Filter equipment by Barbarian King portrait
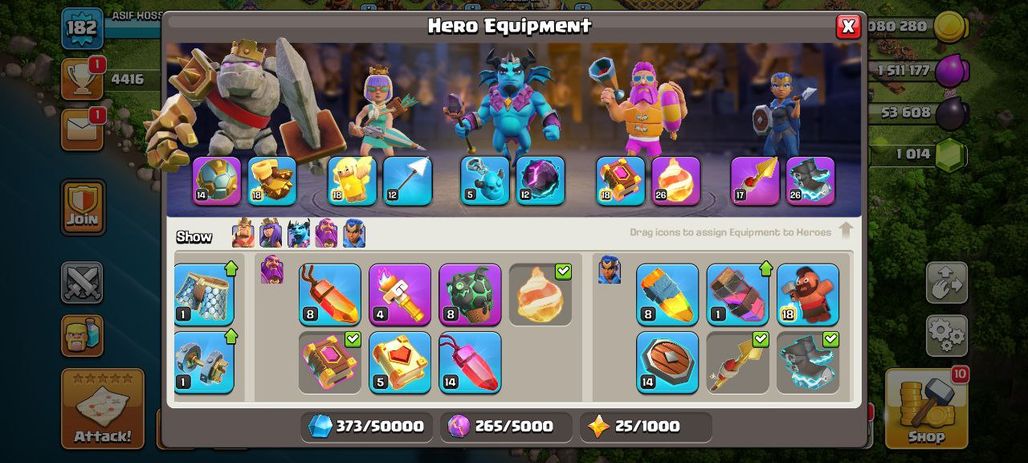This screenshot has width=1028, height=463. [243, 233]
